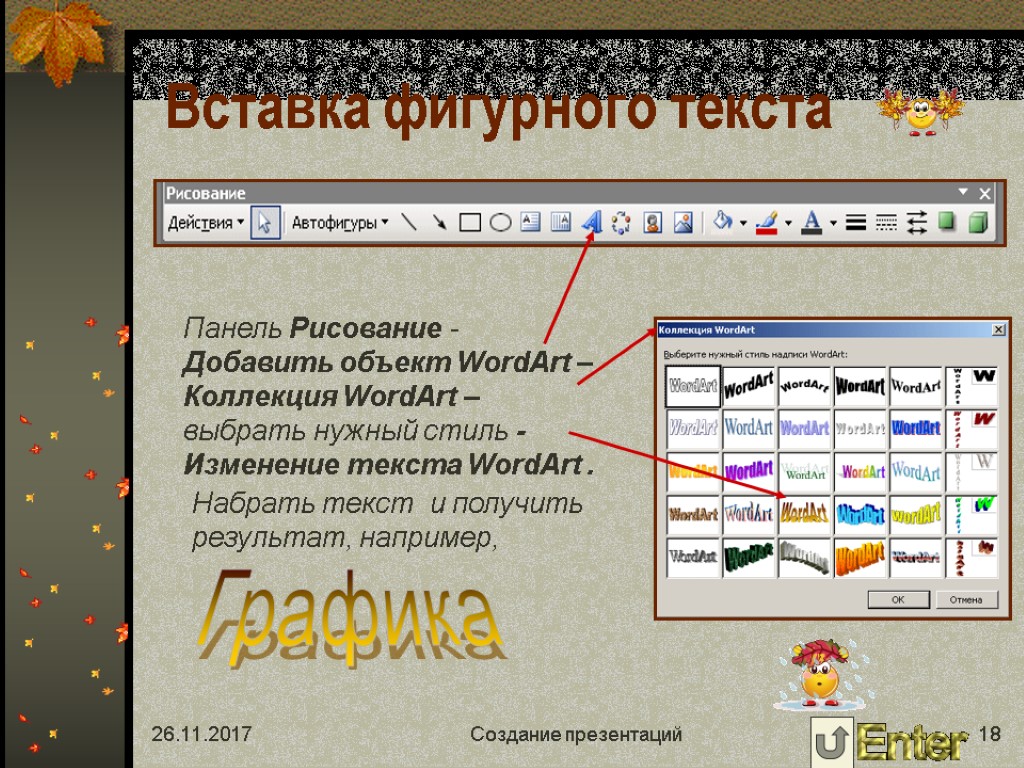Select the solid blue bold WordArt style
The width and height of the screenshot is (1024, 768).
point(916,428)
